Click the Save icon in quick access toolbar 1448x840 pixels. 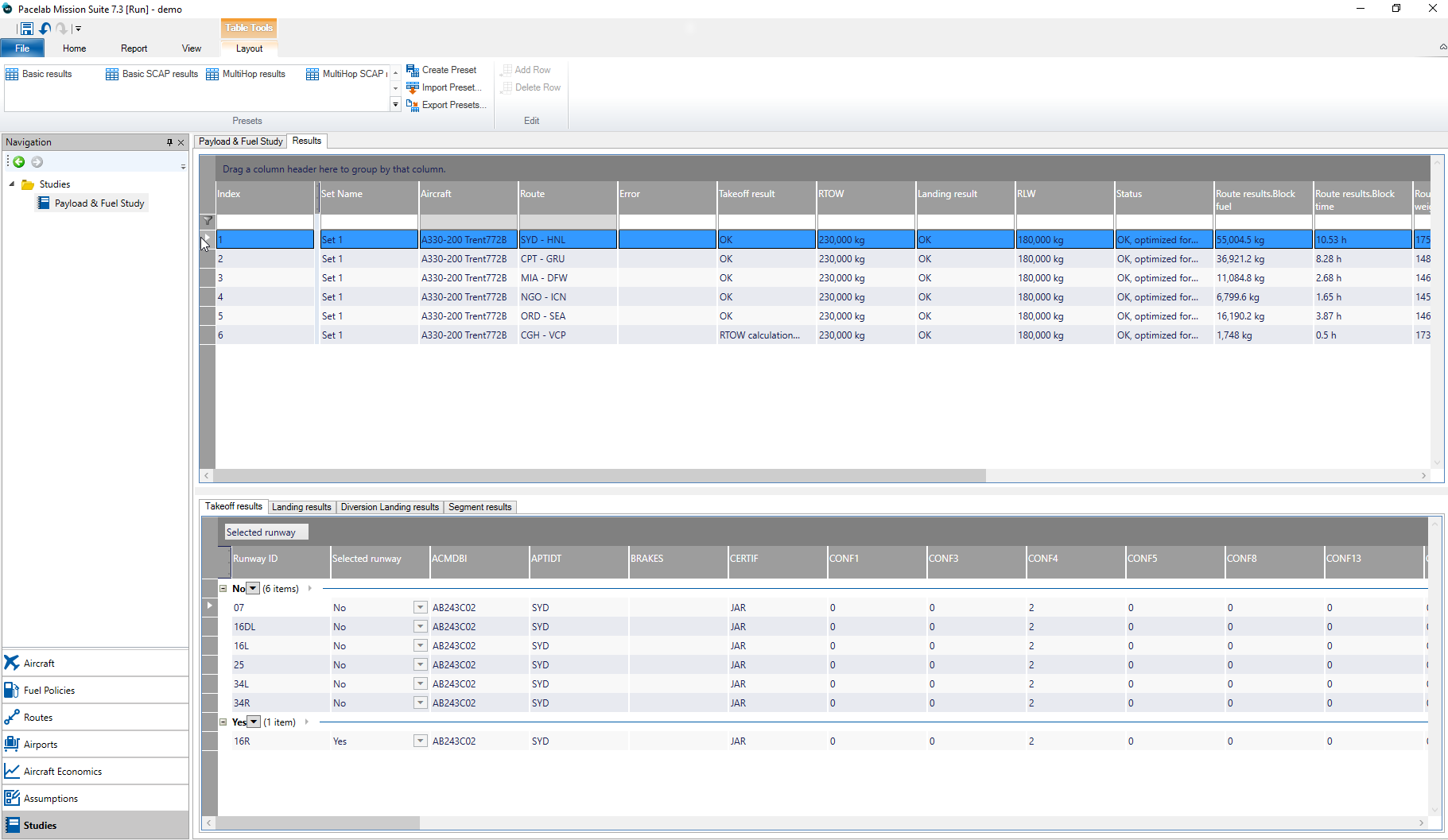[x=26, y=28]
